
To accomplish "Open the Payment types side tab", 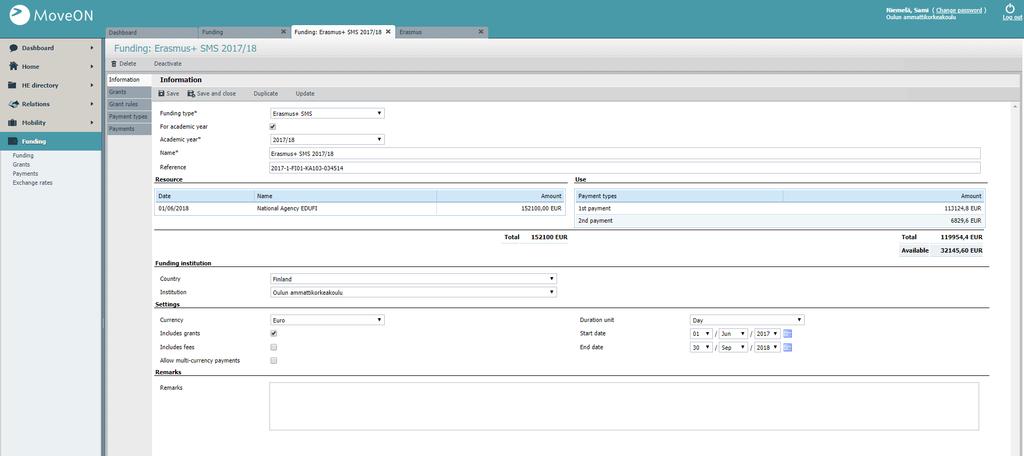I will 129,116.
